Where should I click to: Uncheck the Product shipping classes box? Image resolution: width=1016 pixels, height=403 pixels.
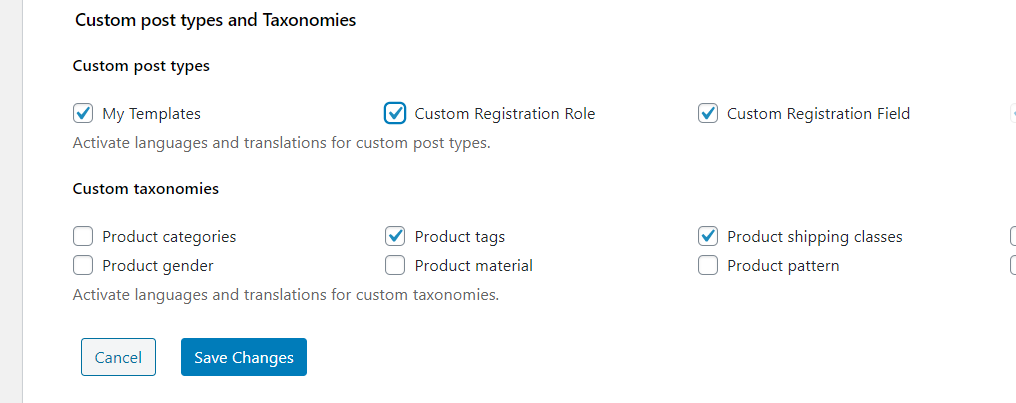[708, 236]
